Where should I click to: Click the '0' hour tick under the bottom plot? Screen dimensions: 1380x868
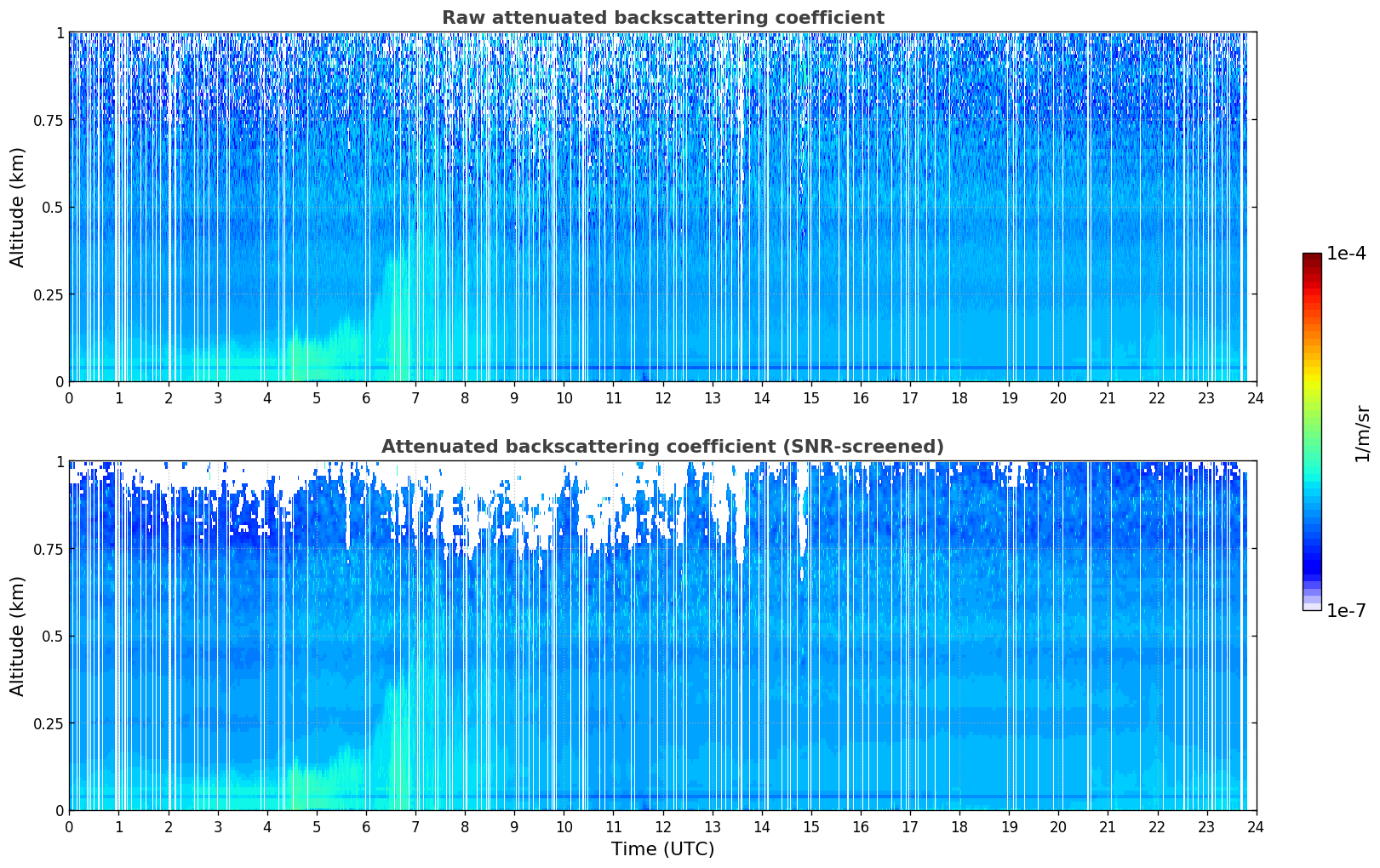coord(69,826)
